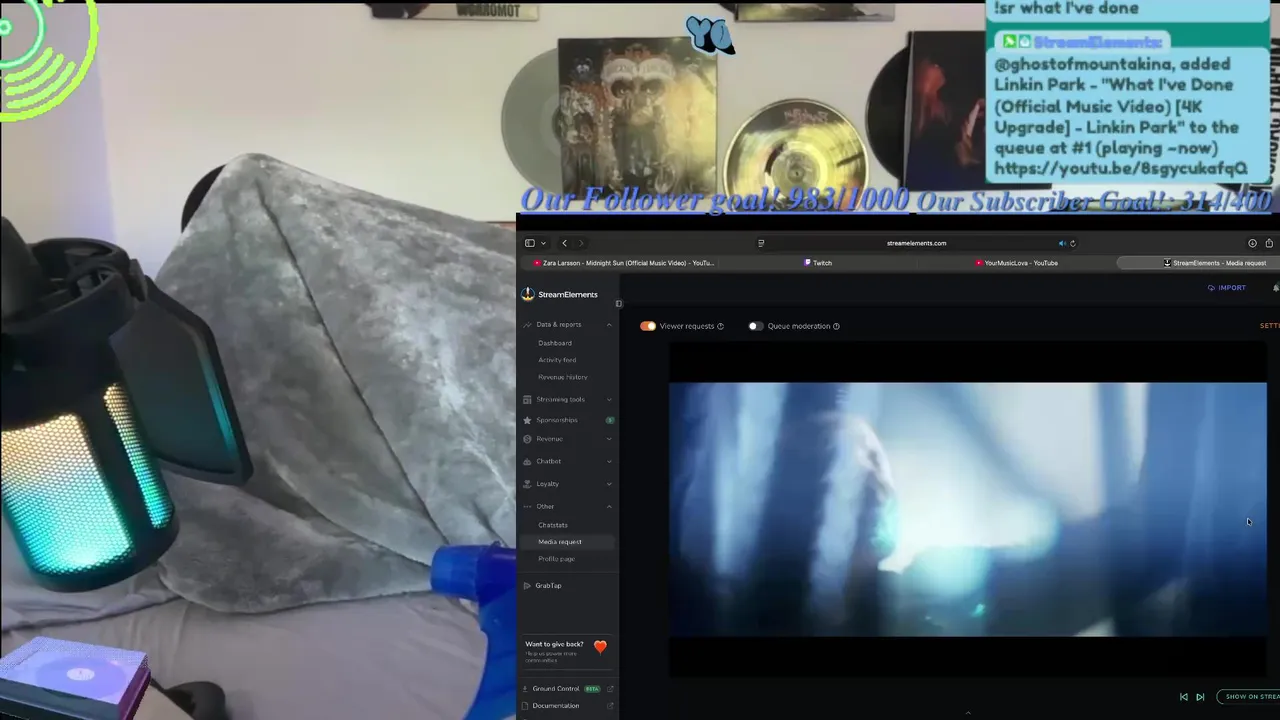This screenshot has height=720, width=1280.
Task: Open Chatstats in sidebar
Action: click(553, 525)
